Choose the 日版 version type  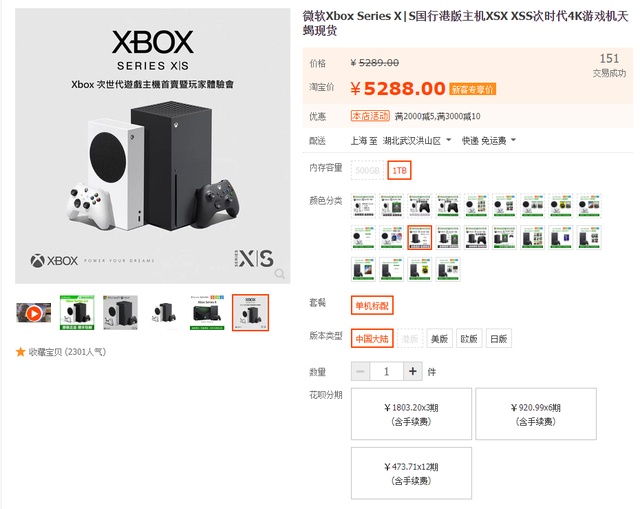pos(498,338)
